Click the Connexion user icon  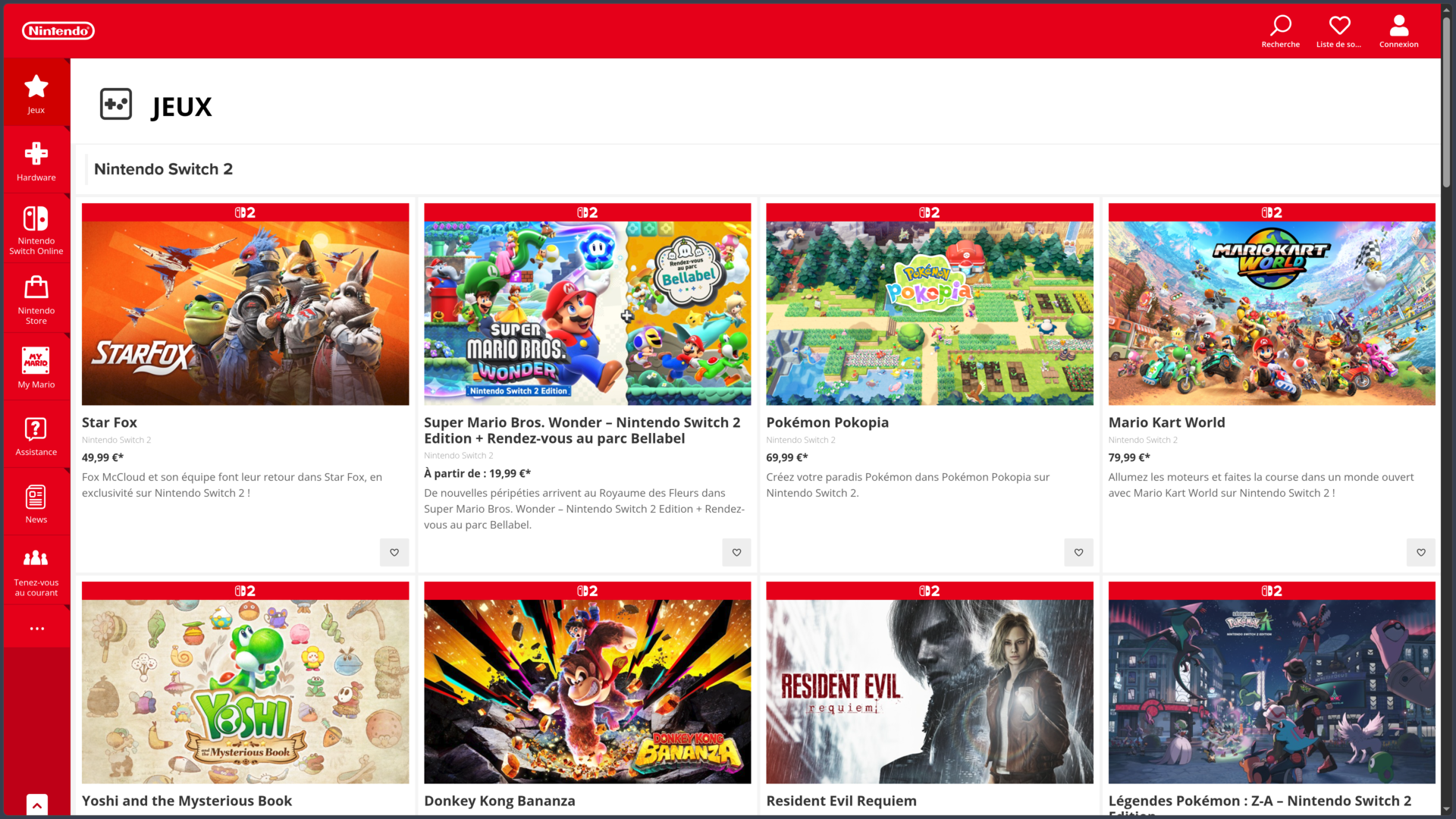tap(1398, 32)
